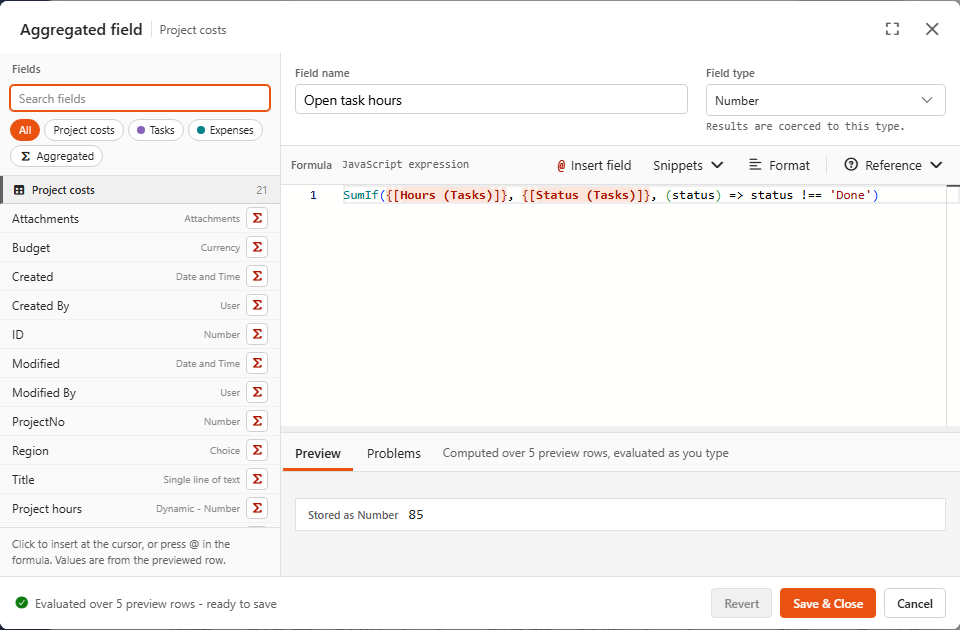Click the sigma icon beside Created By

pos(257,306)
